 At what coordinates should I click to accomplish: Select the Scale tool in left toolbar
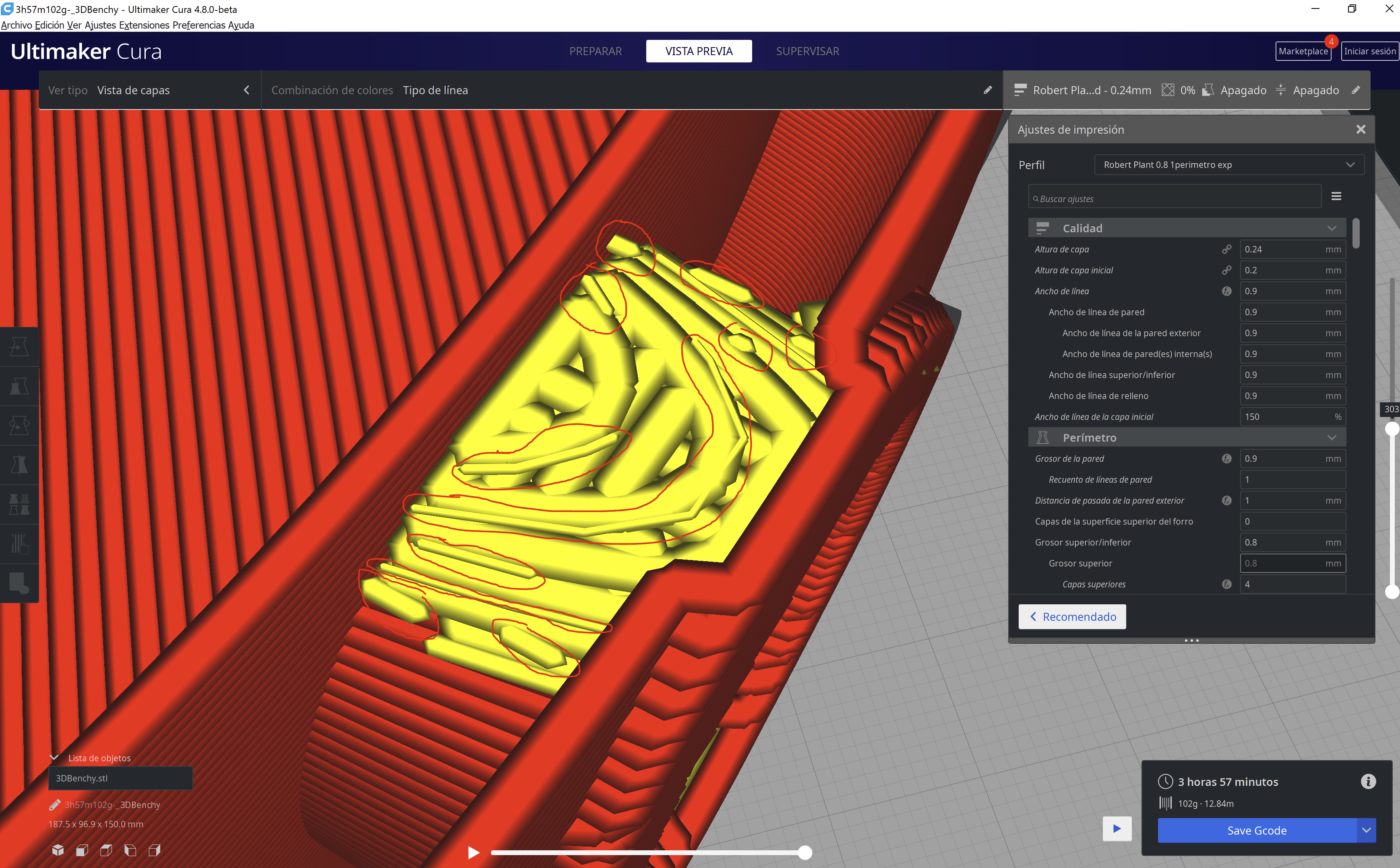tap(19, 386)
